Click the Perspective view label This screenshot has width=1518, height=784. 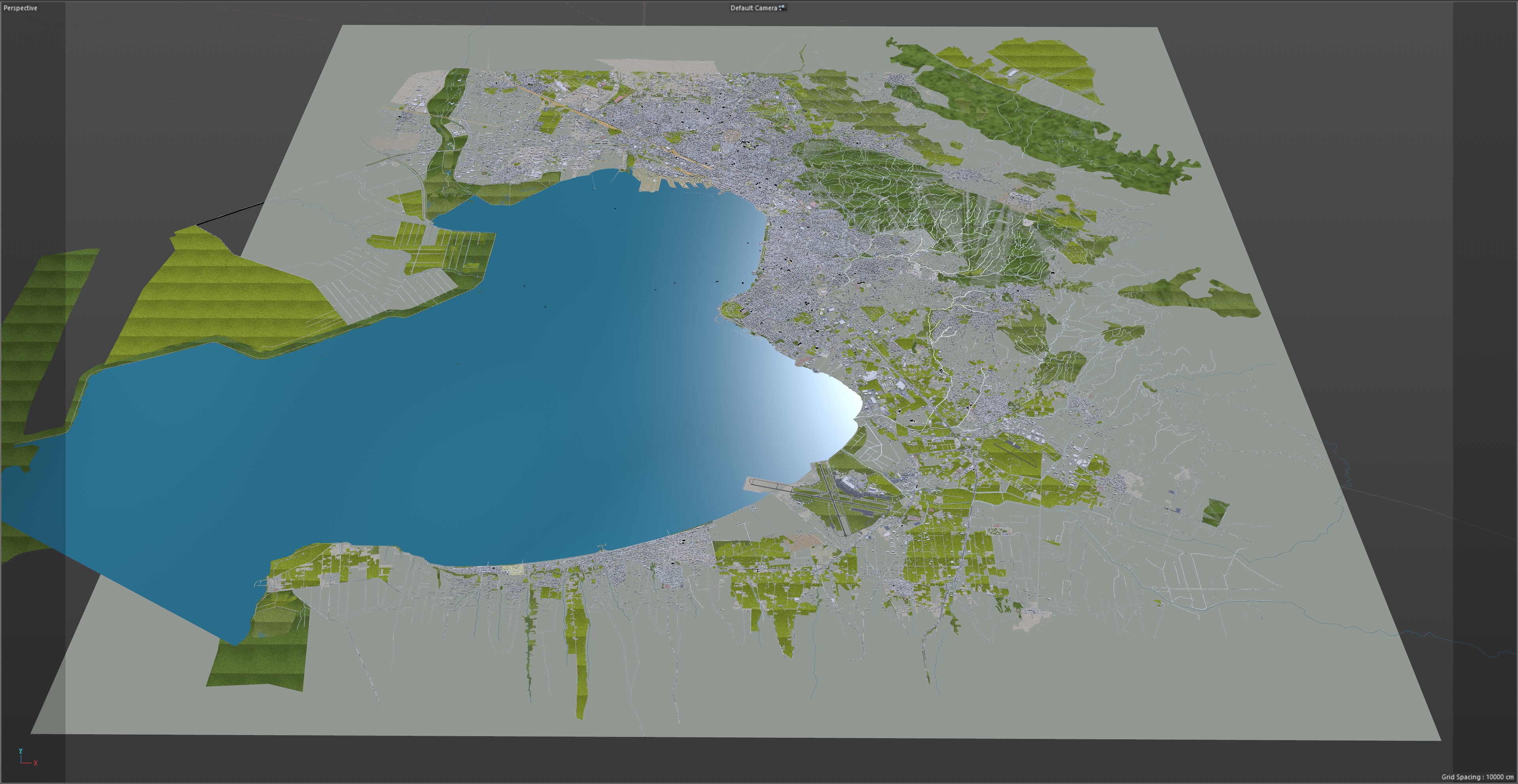pos(20,8)
